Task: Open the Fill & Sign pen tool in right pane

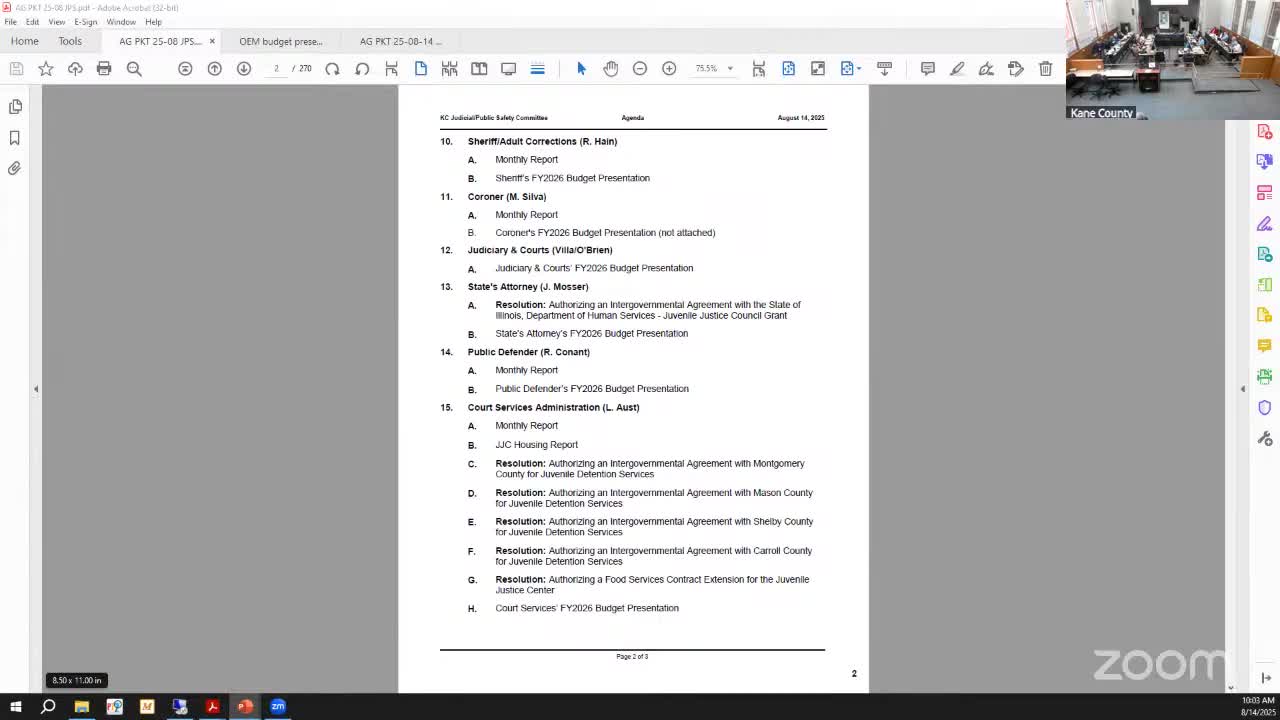Action: (1265, 223)
